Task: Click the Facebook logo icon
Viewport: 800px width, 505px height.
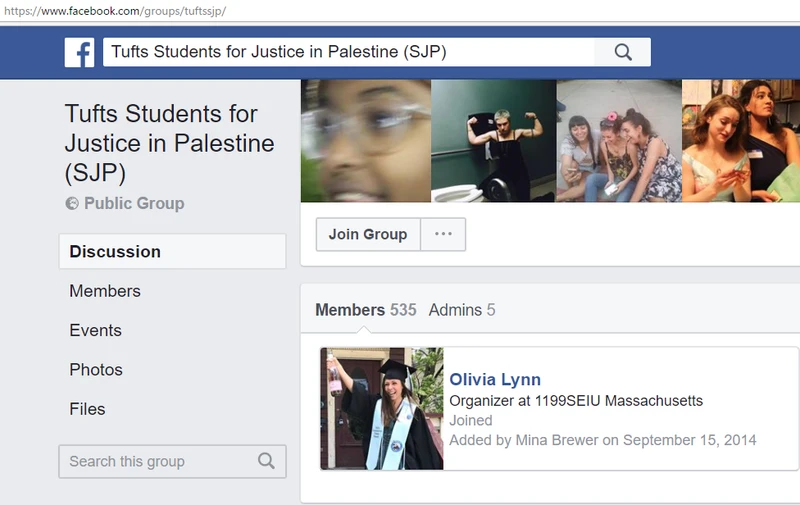Action: click(79, 52)
